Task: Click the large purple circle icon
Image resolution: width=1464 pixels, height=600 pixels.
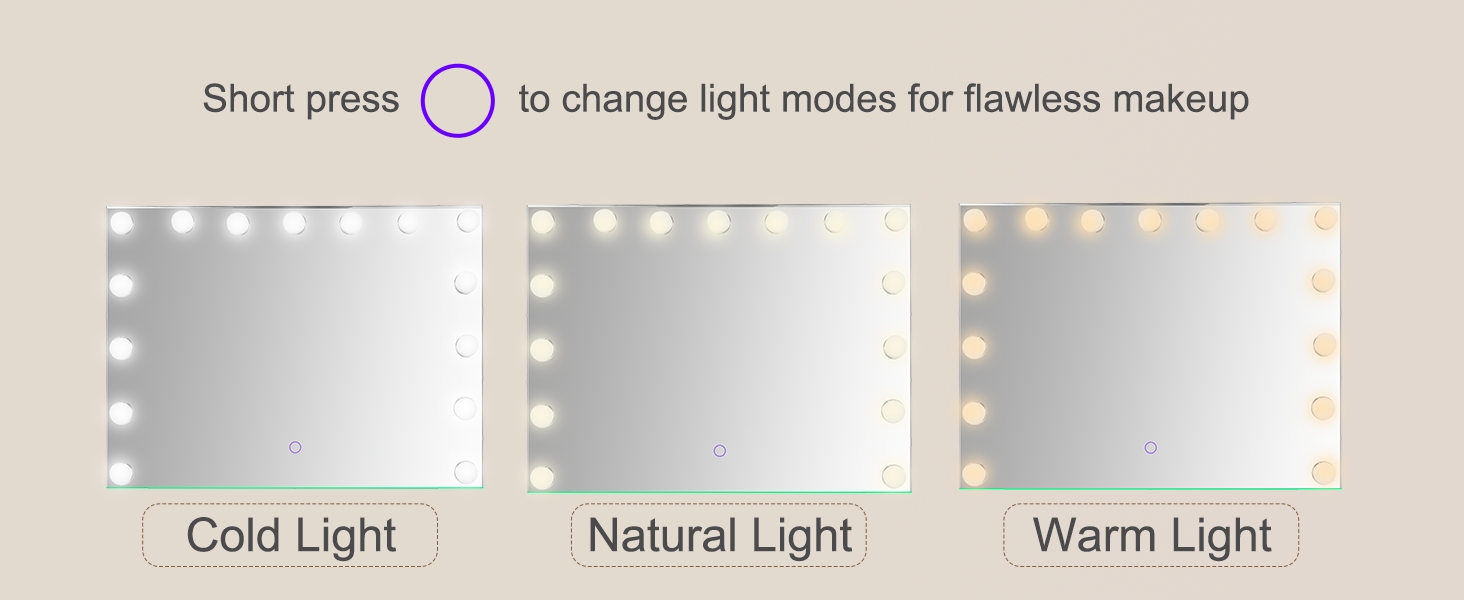Action: coord(458,100)
